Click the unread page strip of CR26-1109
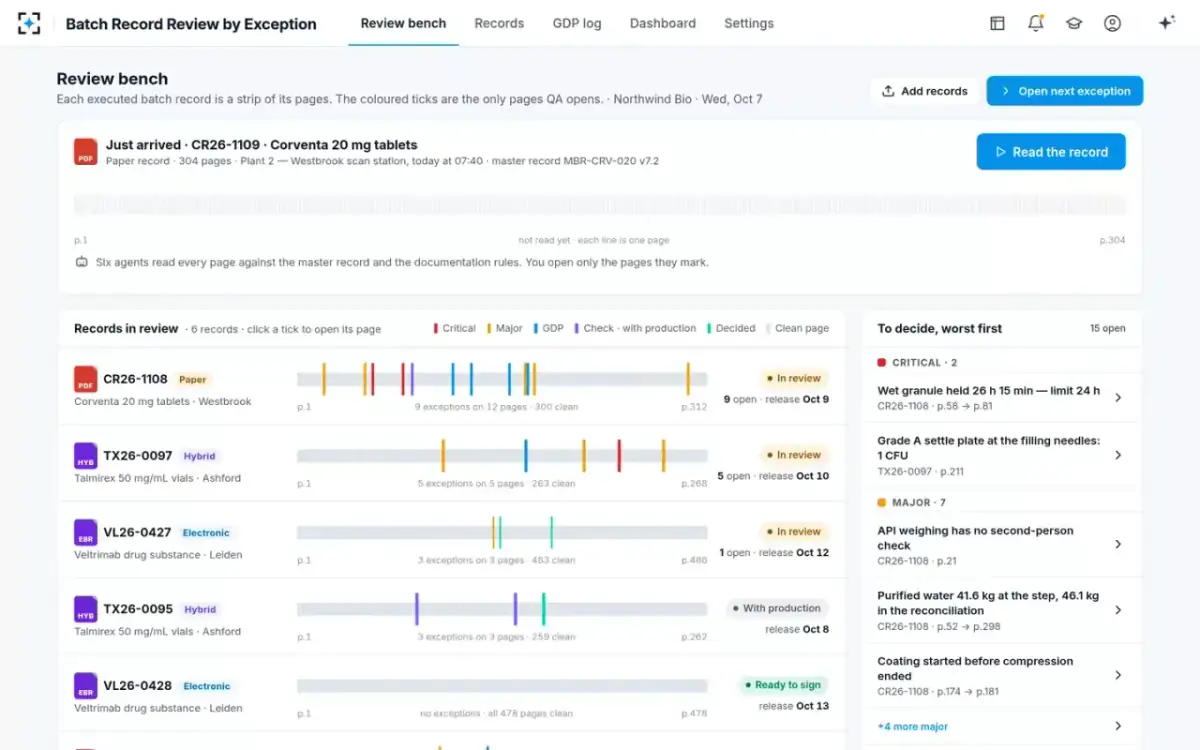Image resolution: width=1200 pixels, height=750 pixels. (x=600, y=205)
